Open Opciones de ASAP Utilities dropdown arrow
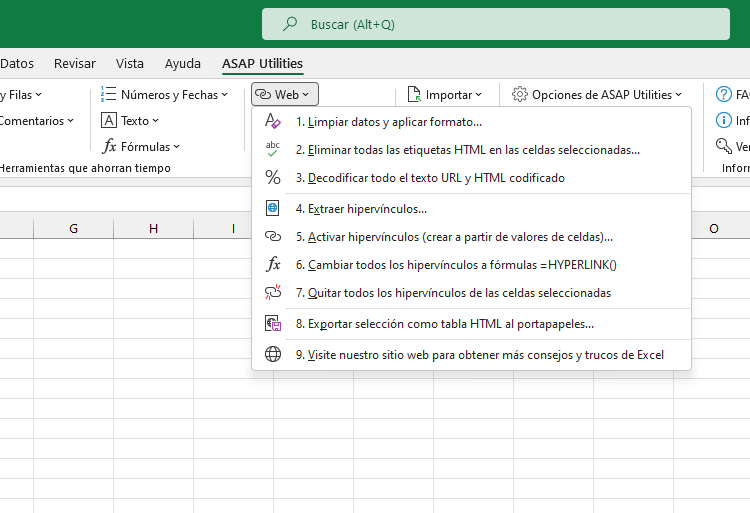The width and height of the screenshot is (750, 513). coord(678,95)
